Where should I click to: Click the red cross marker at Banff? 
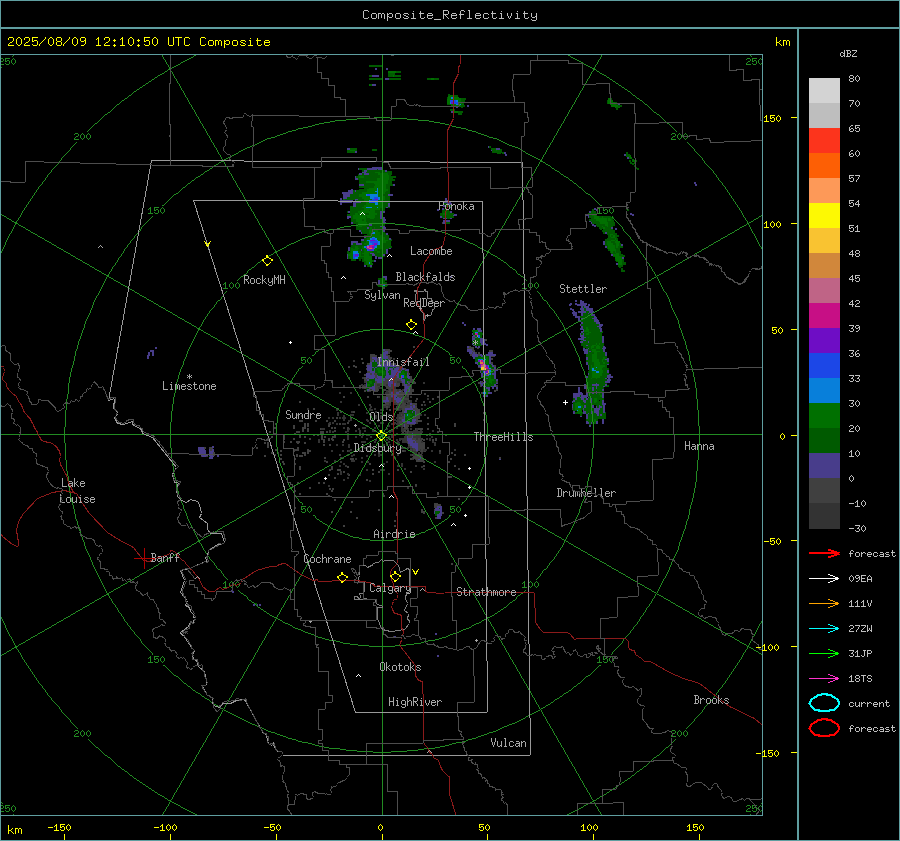click(143, 558)
